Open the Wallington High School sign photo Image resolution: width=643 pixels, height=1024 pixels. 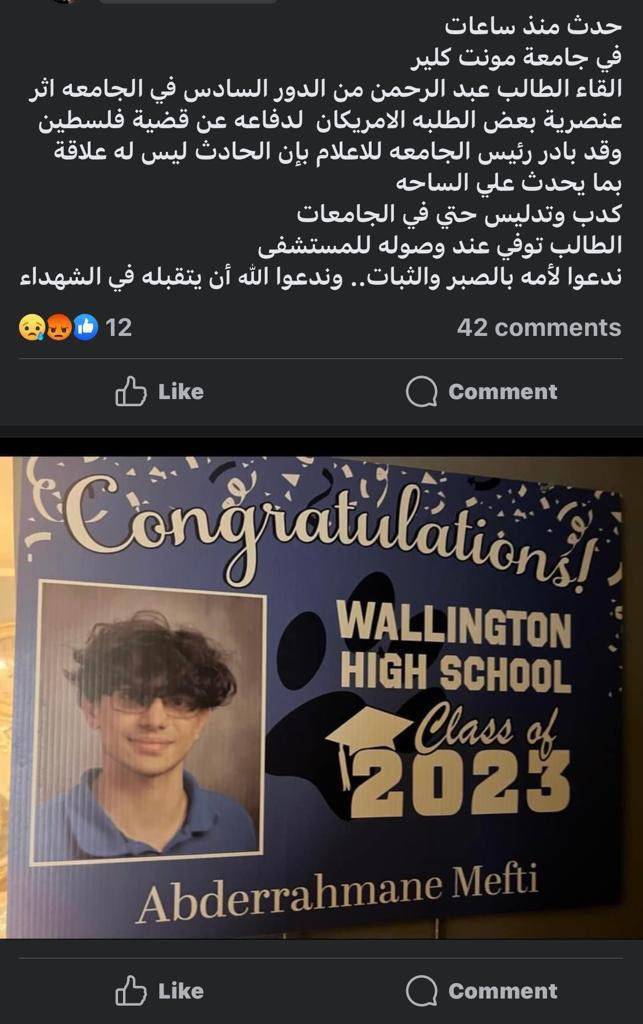click(x=321, y=697)
